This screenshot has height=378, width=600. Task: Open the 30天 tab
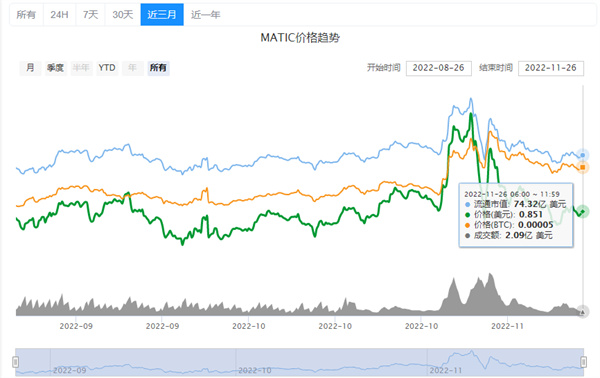click(x=123, y=15)
